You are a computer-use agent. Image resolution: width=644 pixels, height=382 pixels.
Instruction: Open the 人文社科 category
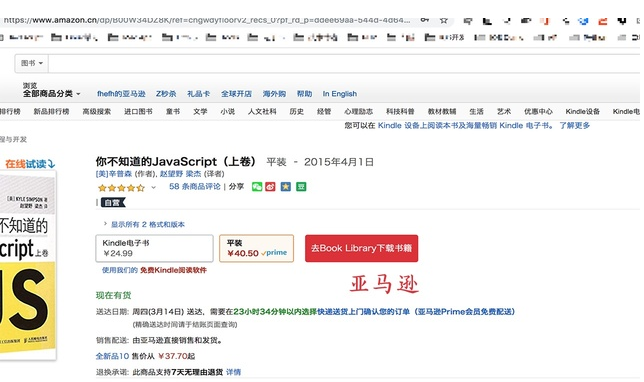[x=262, y=111]
